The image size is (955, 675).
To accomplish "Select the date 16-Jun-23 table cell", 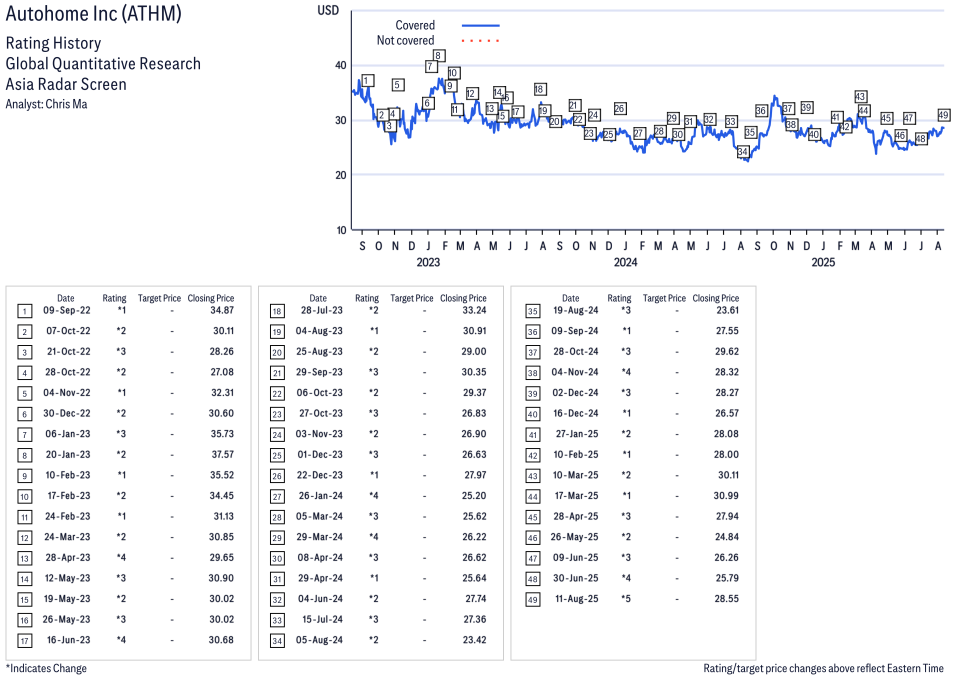I will (68, 640).
